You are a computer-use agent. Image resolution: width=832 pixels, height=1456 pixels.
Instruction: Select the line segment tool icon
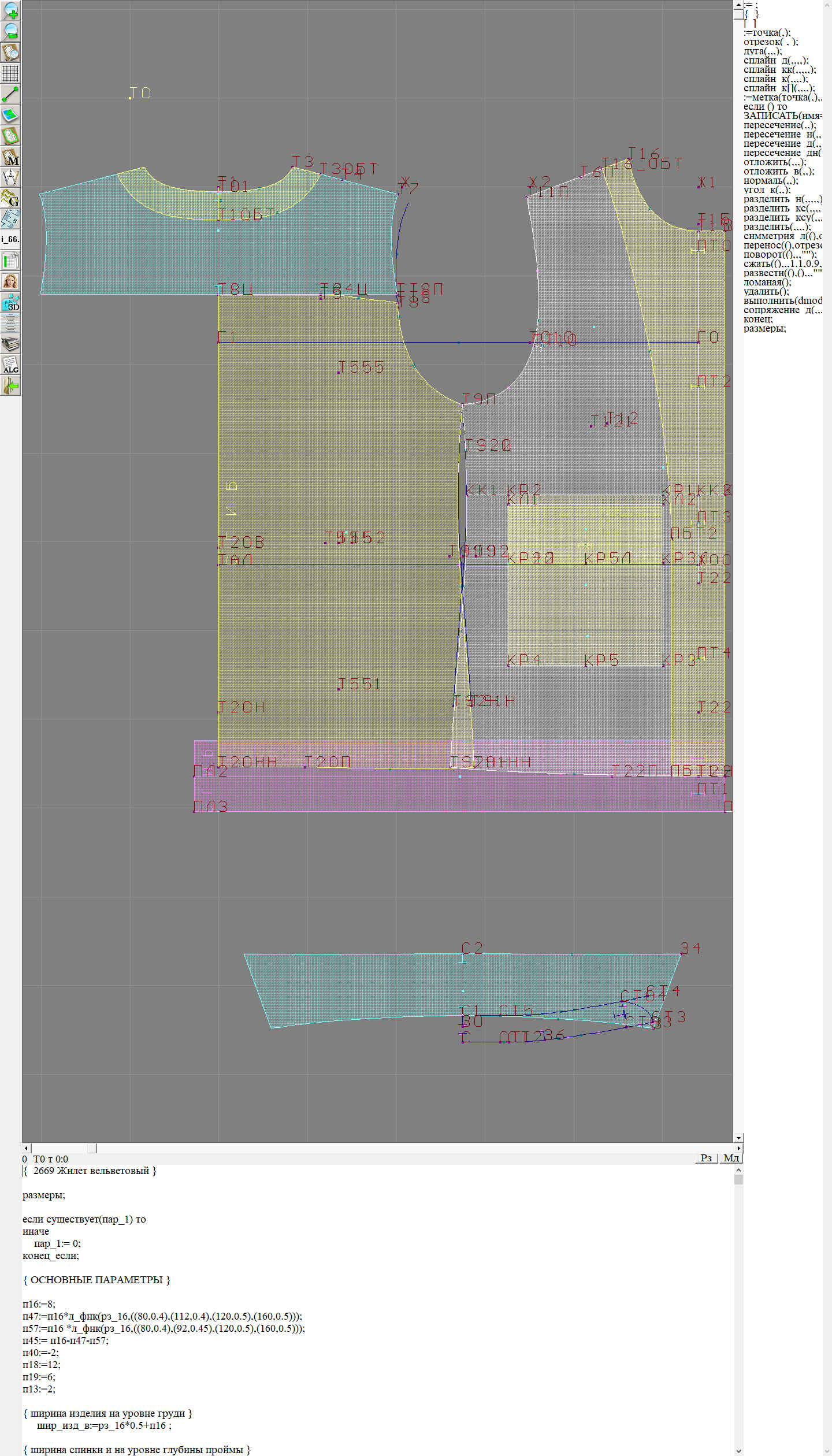[x=10, y=94]
